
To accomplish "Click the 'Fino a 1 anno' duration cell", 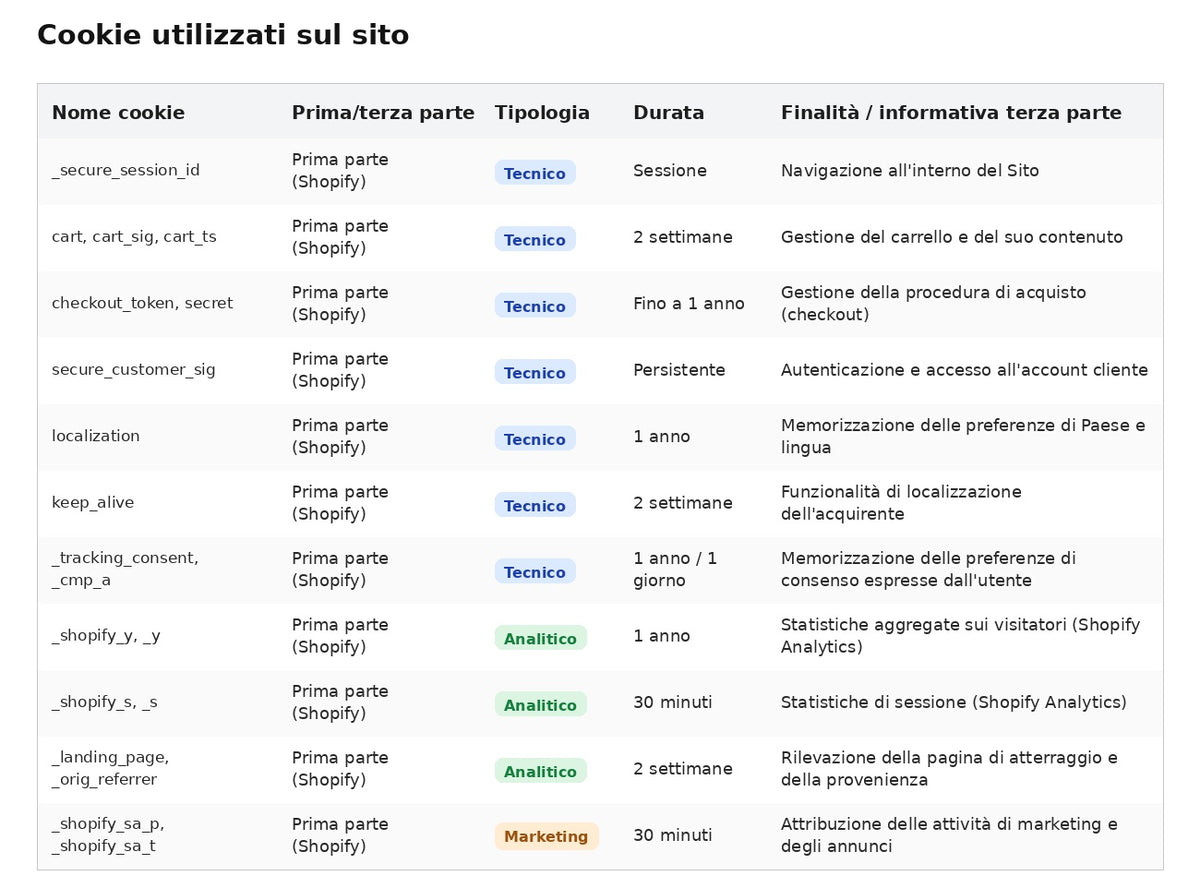I will [689, 303].
